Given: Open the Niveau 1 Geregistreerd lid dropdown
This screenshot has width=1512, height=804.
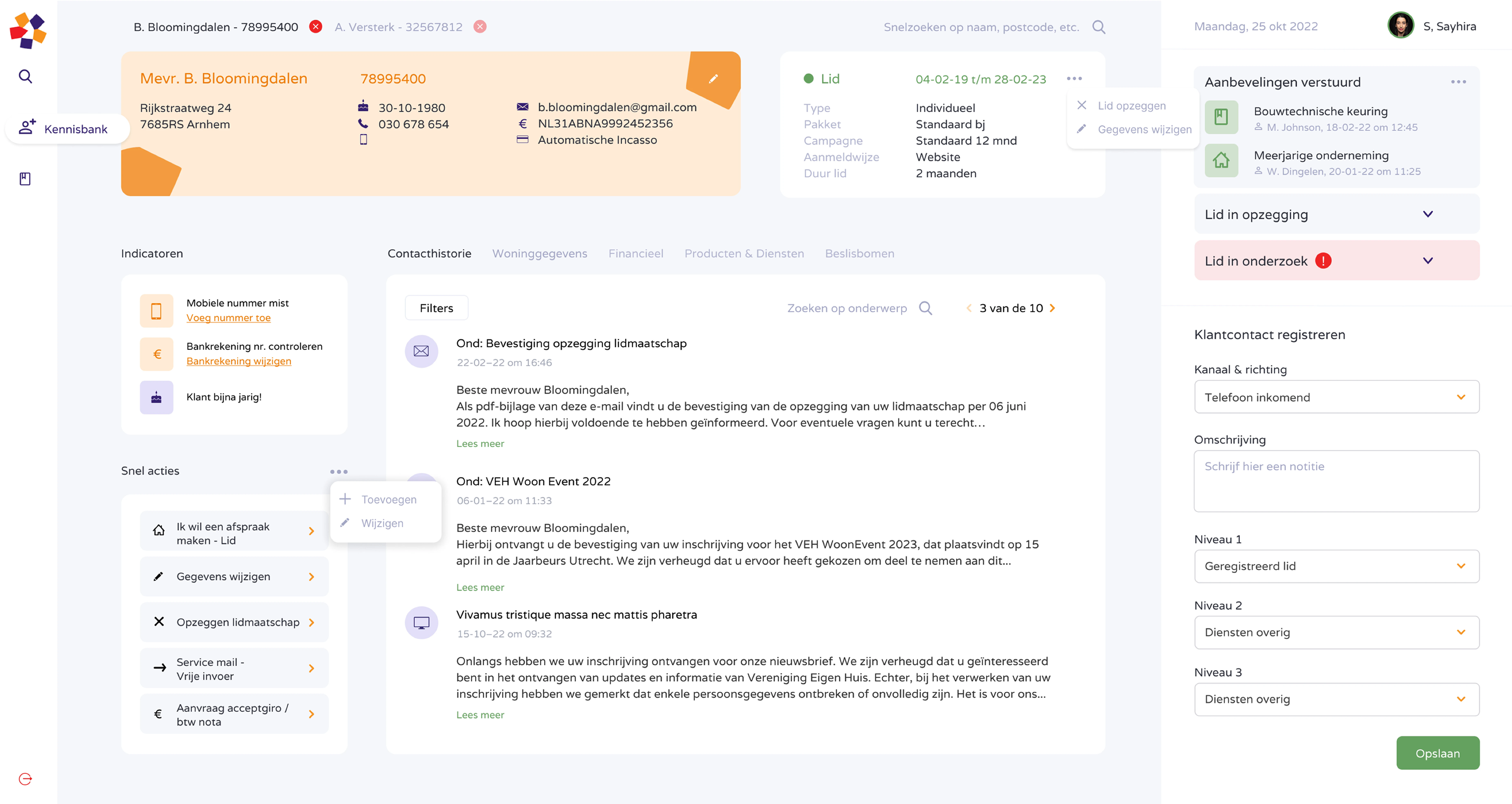Looking at the screenshot, I should point(1336,566).
